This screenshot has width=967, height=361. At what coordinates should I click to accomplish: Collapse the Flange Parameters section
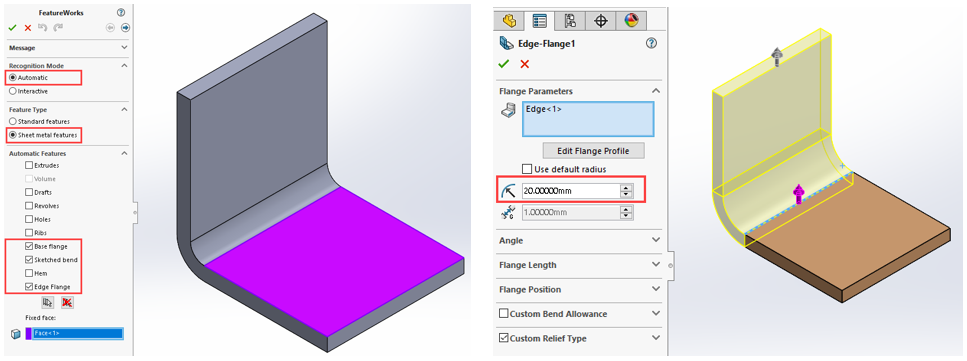(x=656, y=91)
